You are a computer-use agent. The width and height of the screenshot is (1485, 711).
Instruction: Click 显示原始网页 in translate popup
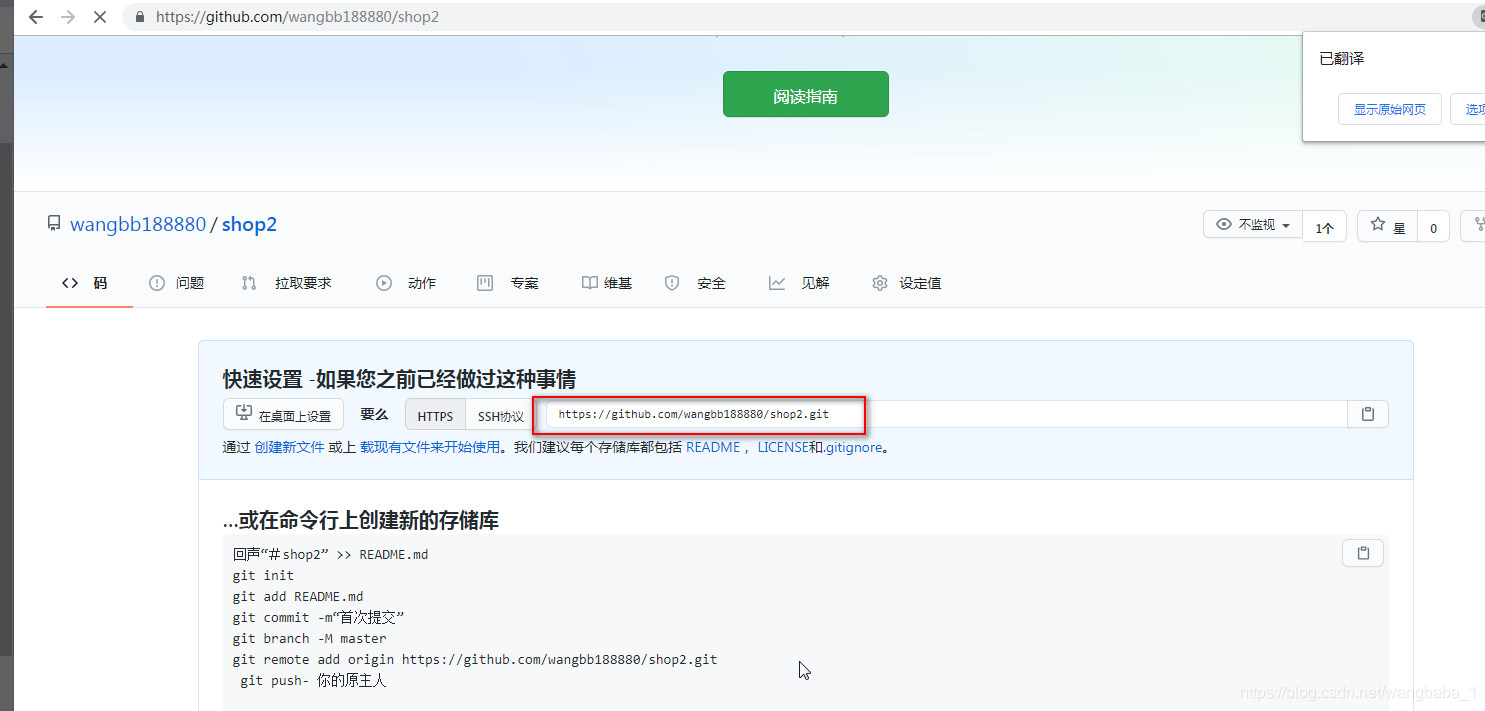[x=1389, y=109]
